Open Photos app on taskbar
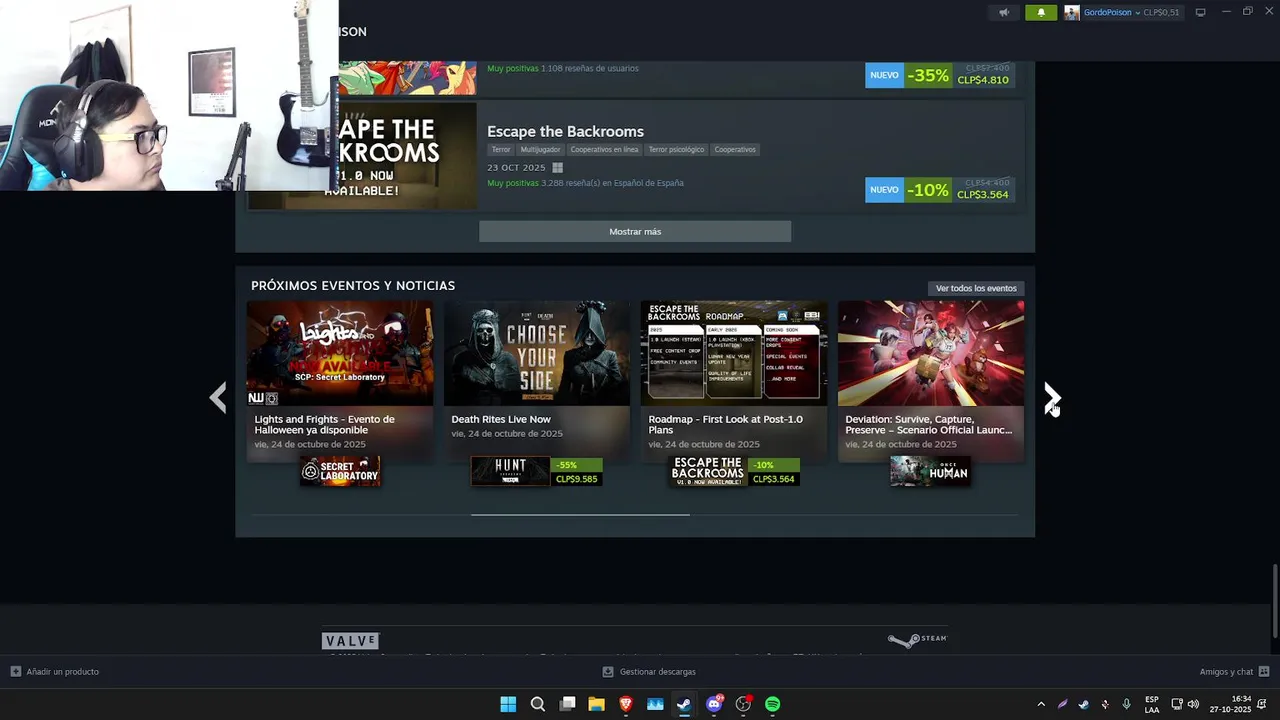 coord(655,704)
